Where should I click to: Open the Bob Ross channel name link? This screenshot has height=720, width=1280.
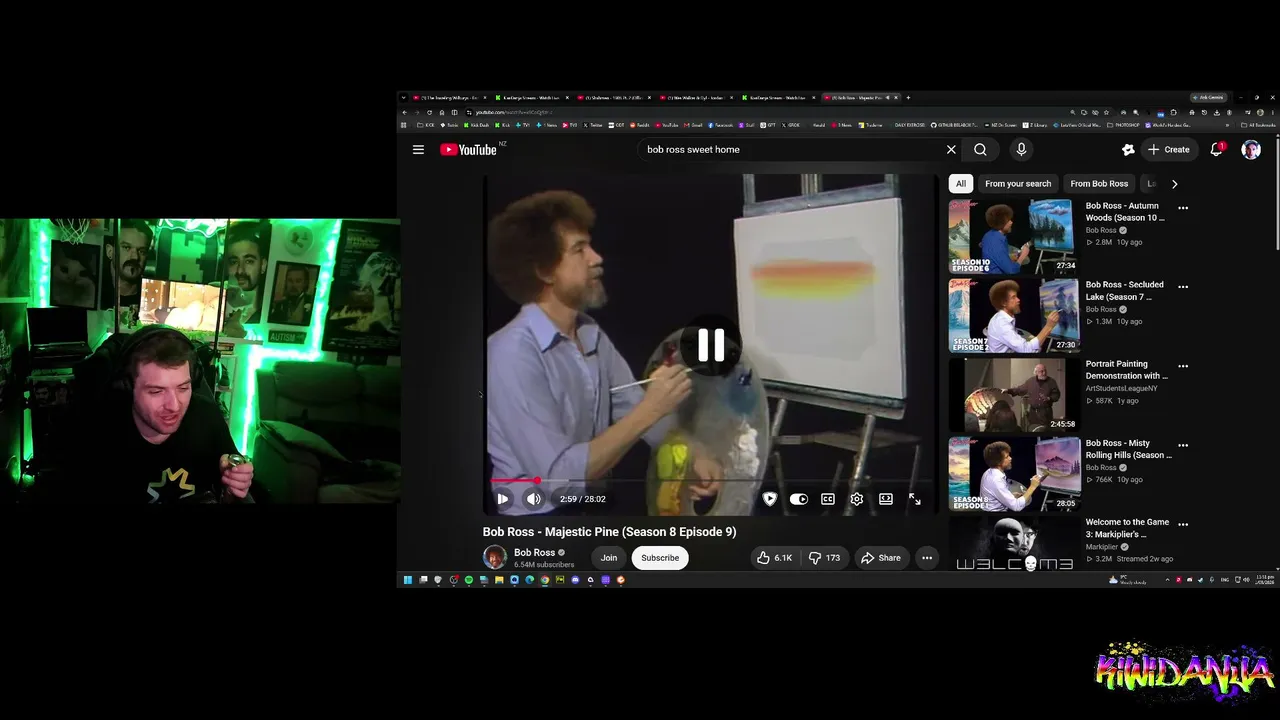click(x=534, y=553)
